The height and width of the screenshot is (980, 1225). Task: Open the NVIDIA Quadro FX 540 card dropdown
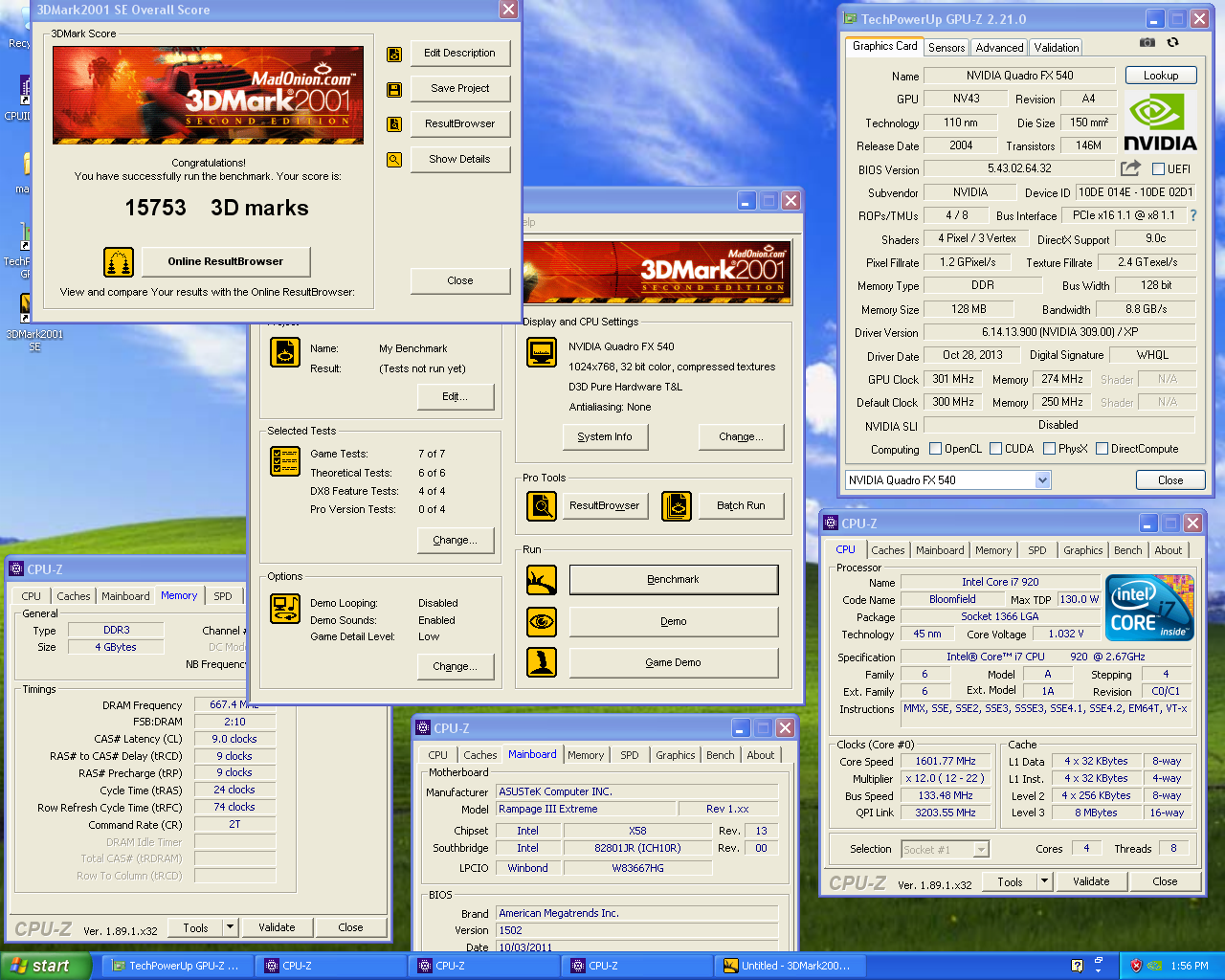tap(1042, 479)
